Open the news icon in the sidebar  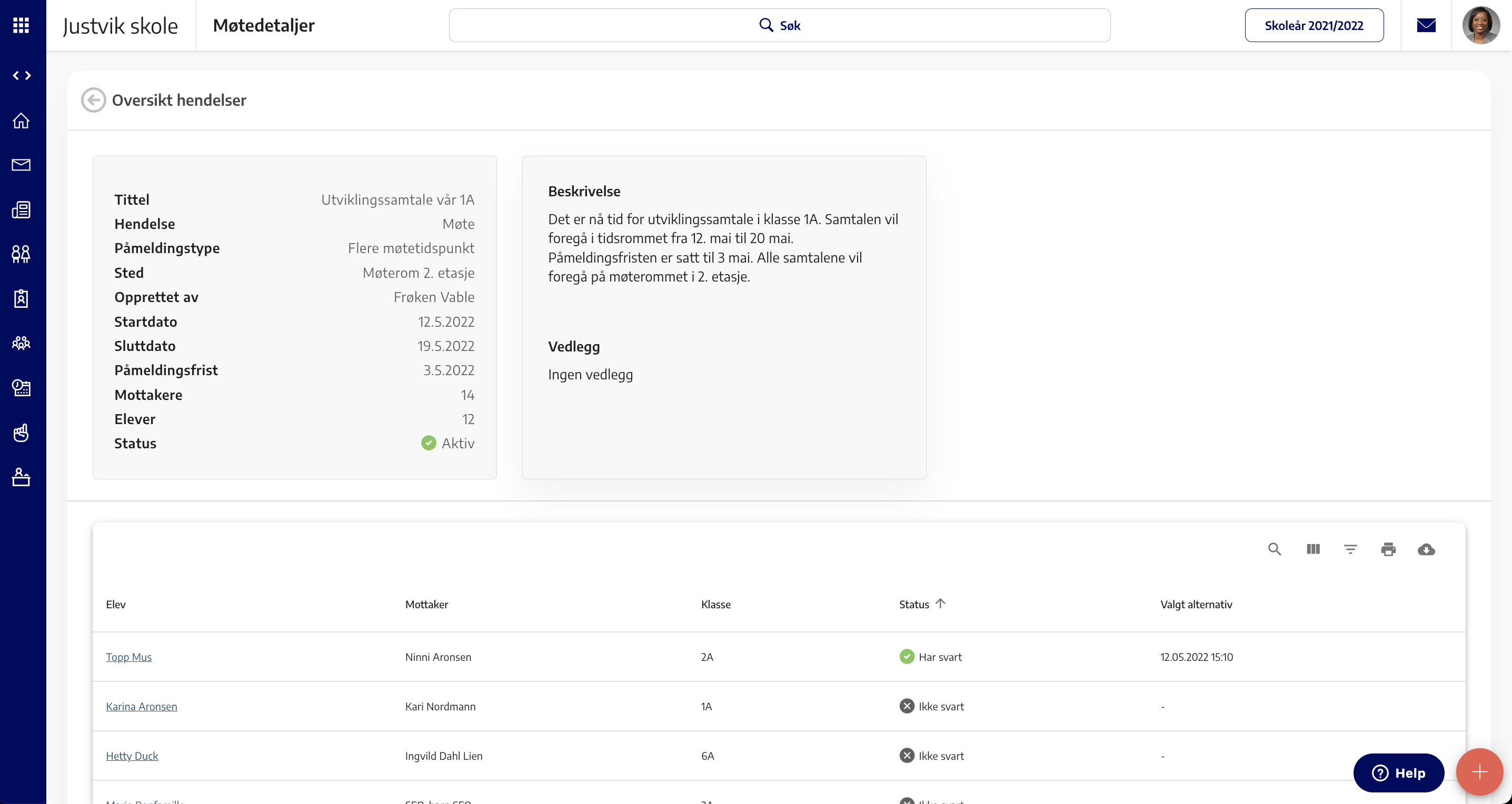click(21, 209)
